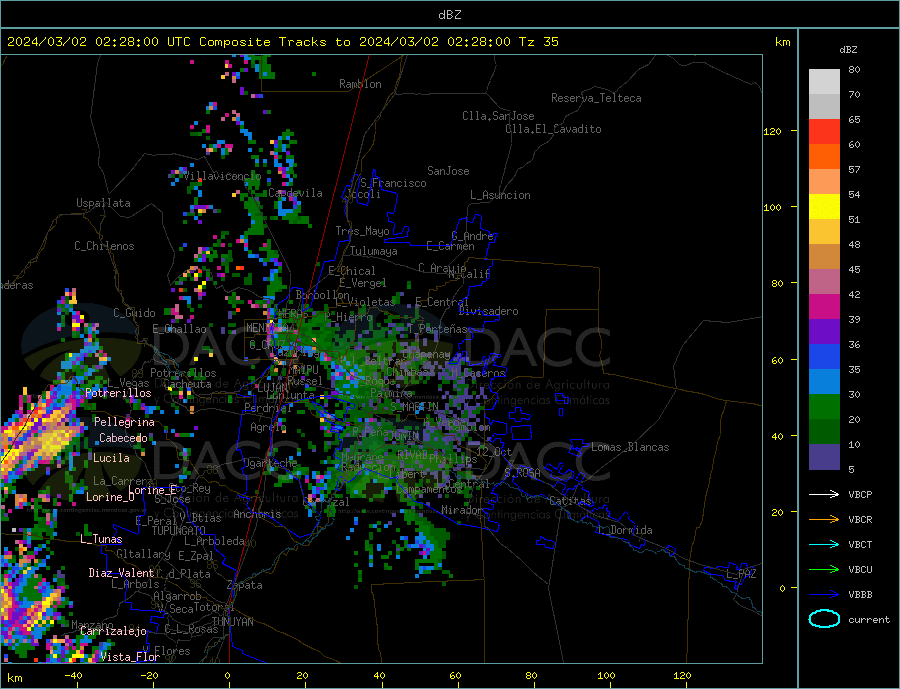Click the cyan VBCT arrow in legend

tap(825, 544)
